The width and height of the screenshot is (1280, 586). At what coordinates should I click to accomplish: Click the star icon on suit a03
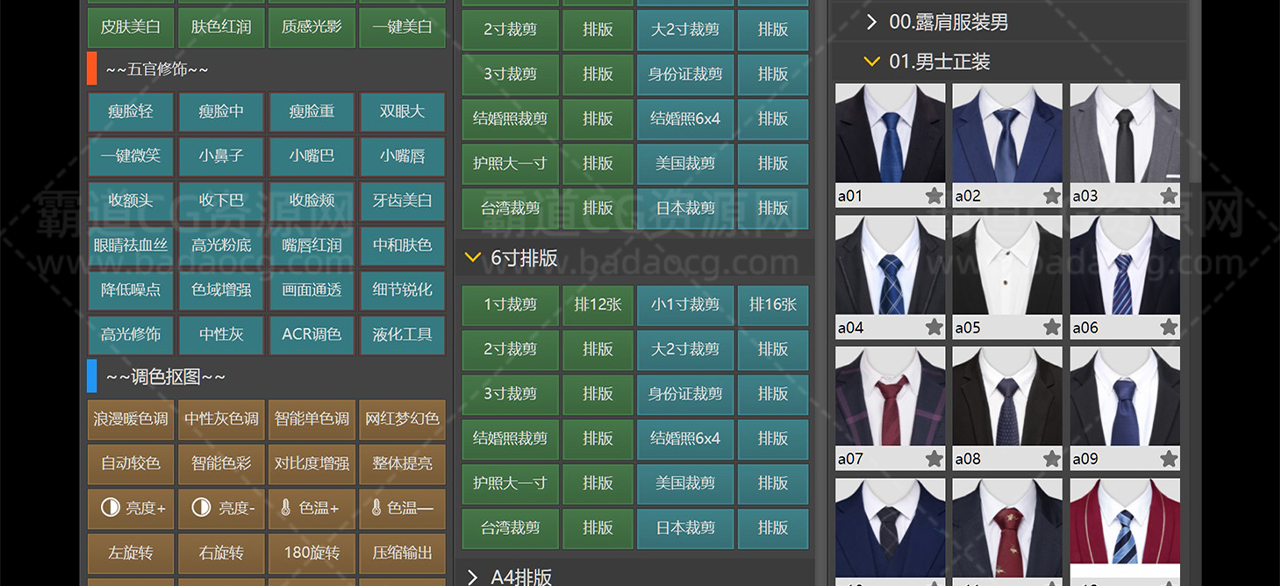coord(1169,196)
